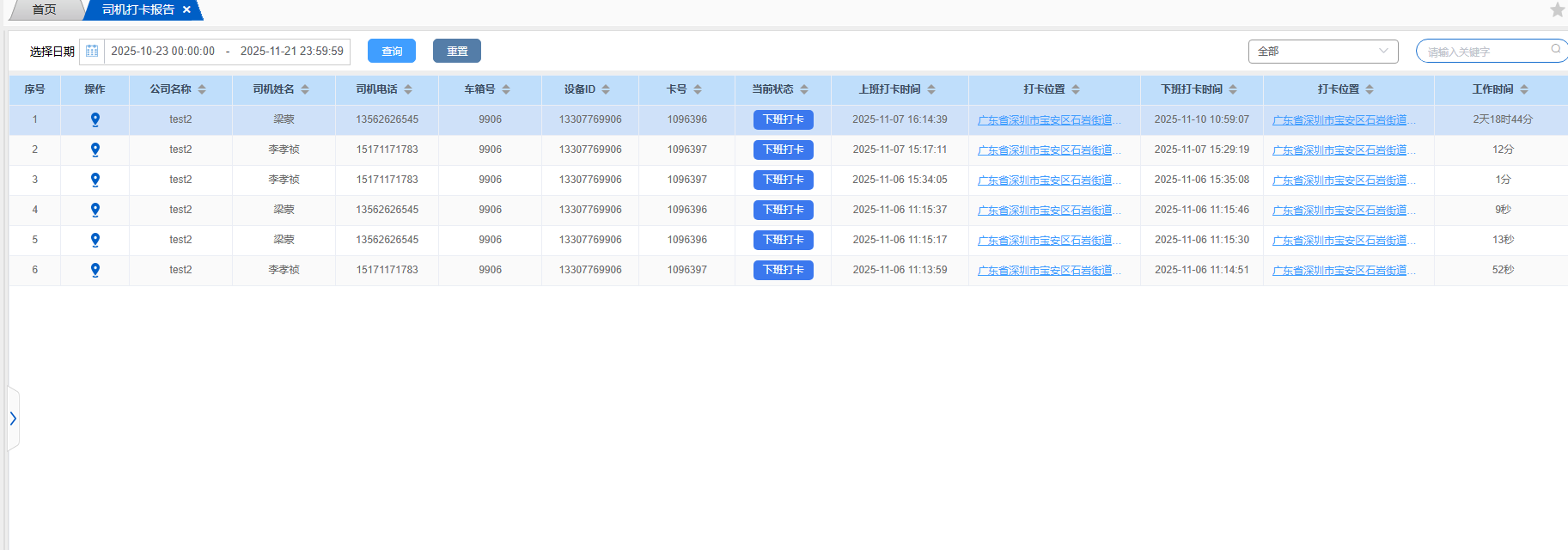Select the 司机打卡报告 tab
This screenshot has height=550, width=1568.
[137, 9]
